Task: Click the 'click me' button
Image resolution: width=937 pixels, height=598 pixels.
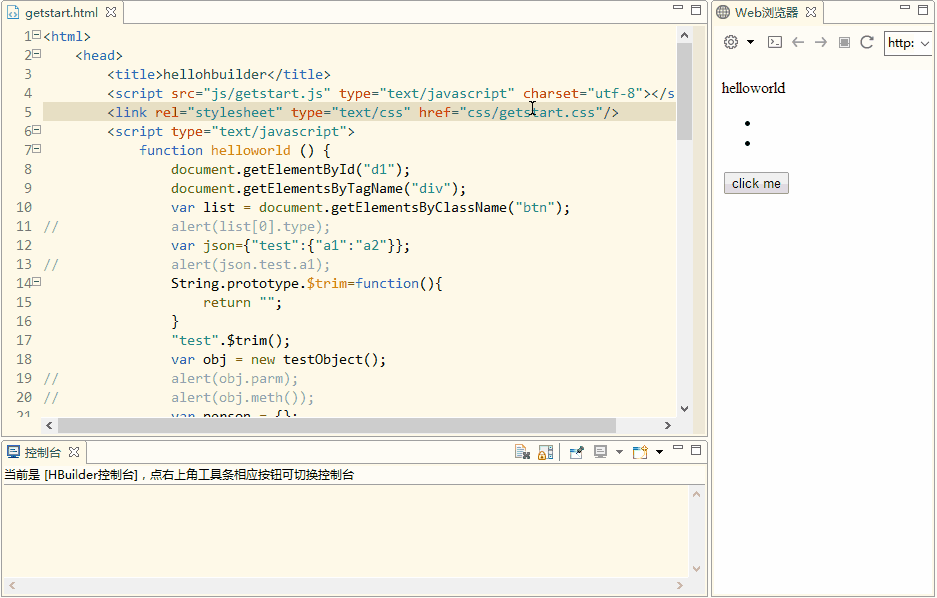Action: pyautogui.click(x=756, y=183)
